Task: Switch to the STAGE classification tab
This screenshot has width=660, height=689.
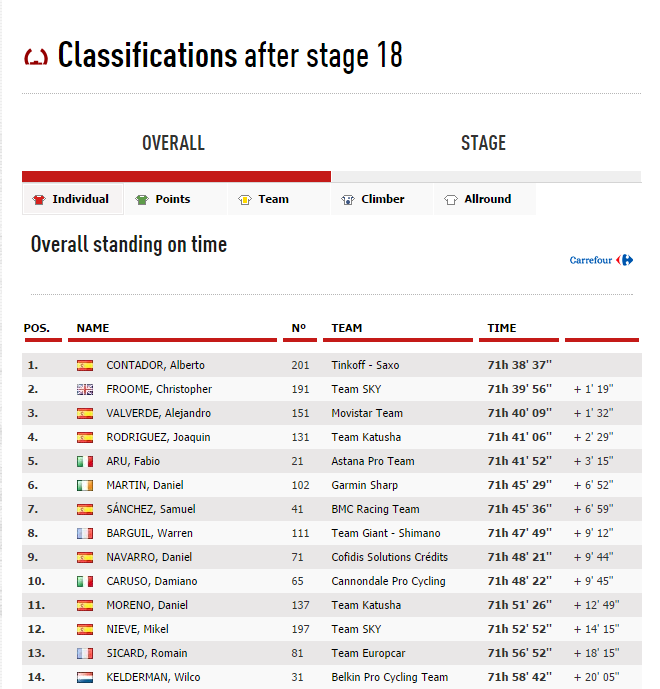Action: pyautogui.click(x=483, y=144)
